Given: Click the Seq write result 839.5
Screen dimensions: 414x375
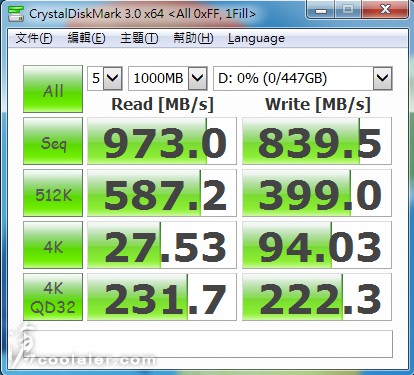Looking at the screenshot, I should coord(317,141).
